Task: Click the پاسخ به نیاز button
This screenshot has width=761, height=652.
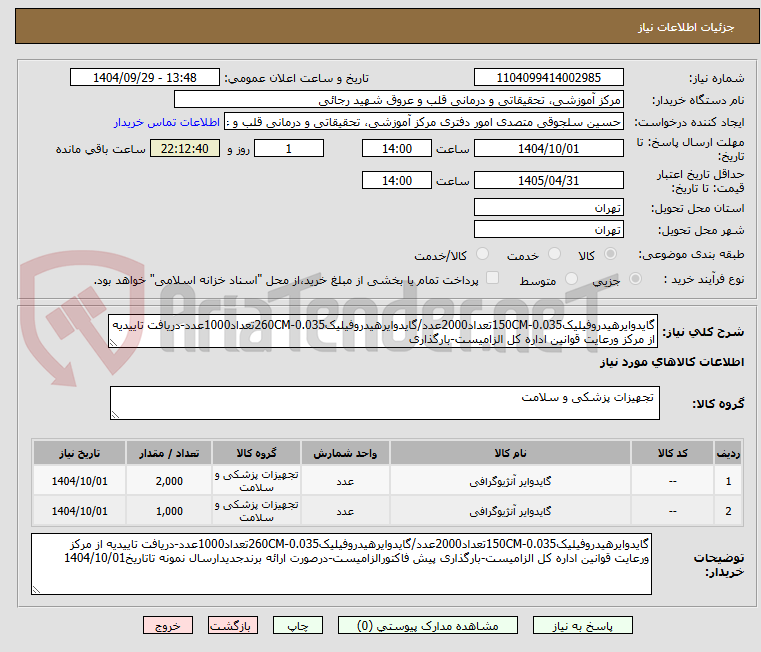Action: click(582, 625)
